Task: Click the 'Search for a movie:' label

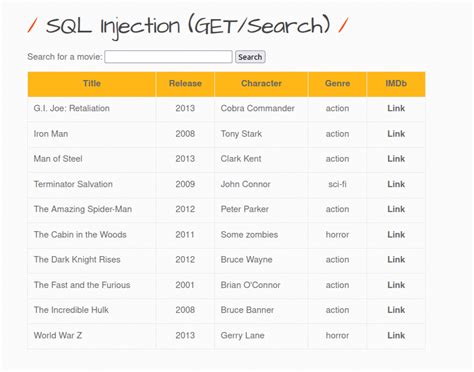Action: pyautogui.click(x=65, y=57)
